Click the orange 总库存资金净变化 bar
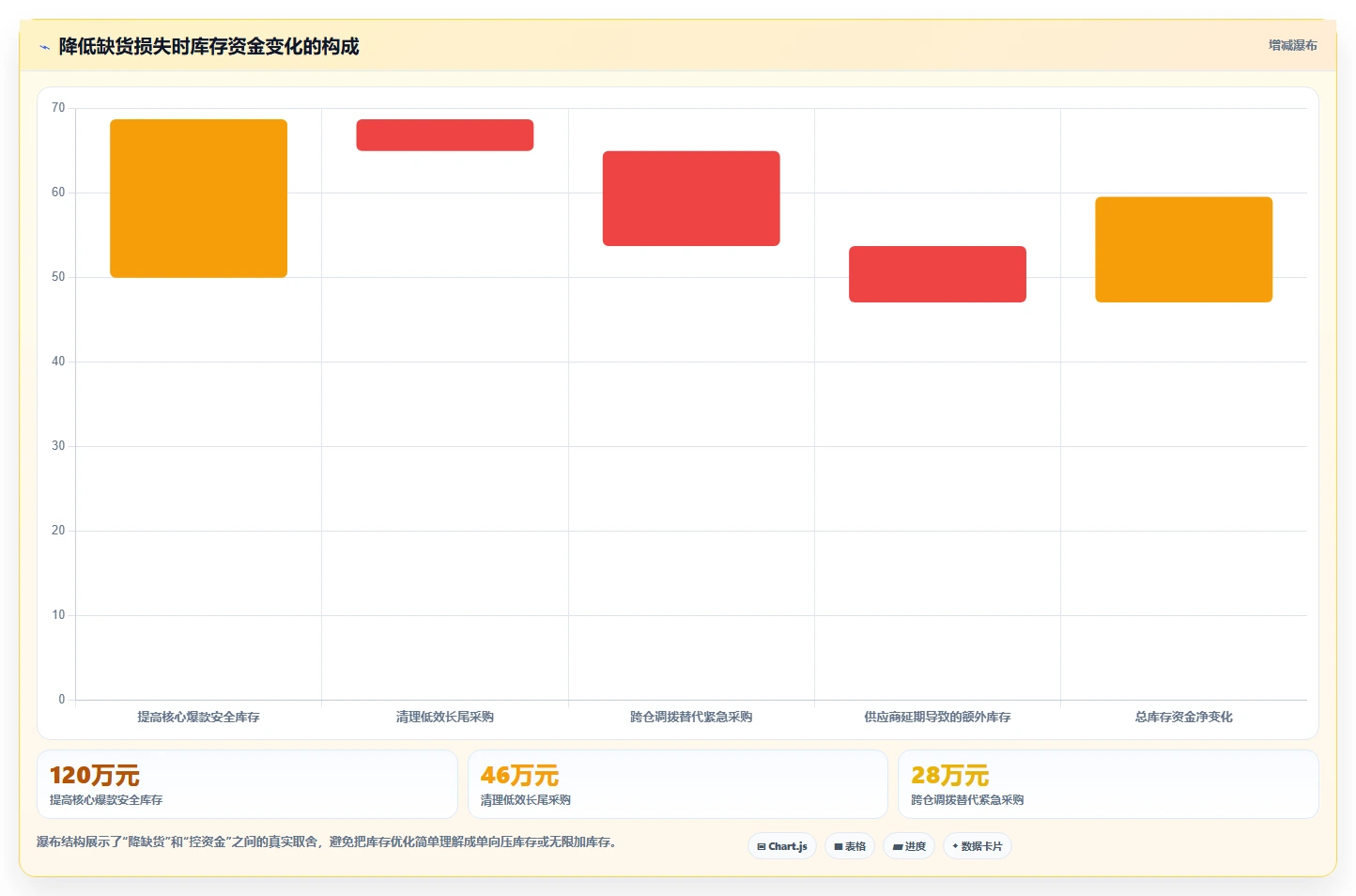 pos(1183,250)
